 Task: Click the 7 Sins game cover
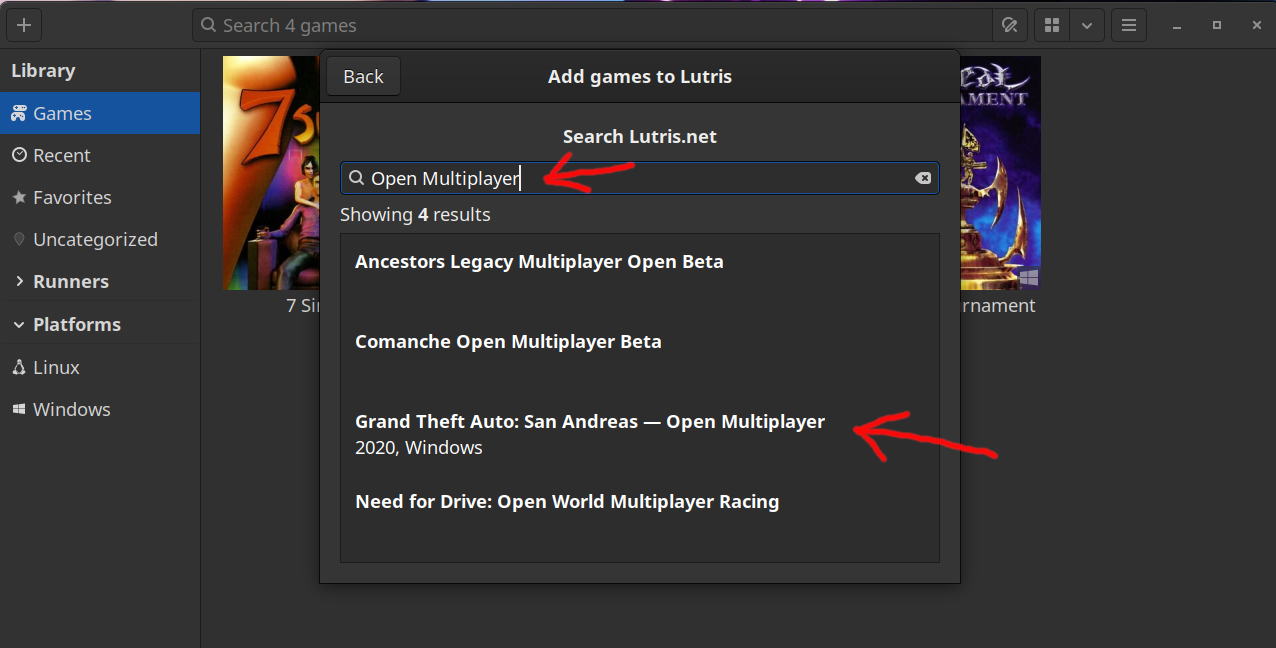click(x=271, y=173)
